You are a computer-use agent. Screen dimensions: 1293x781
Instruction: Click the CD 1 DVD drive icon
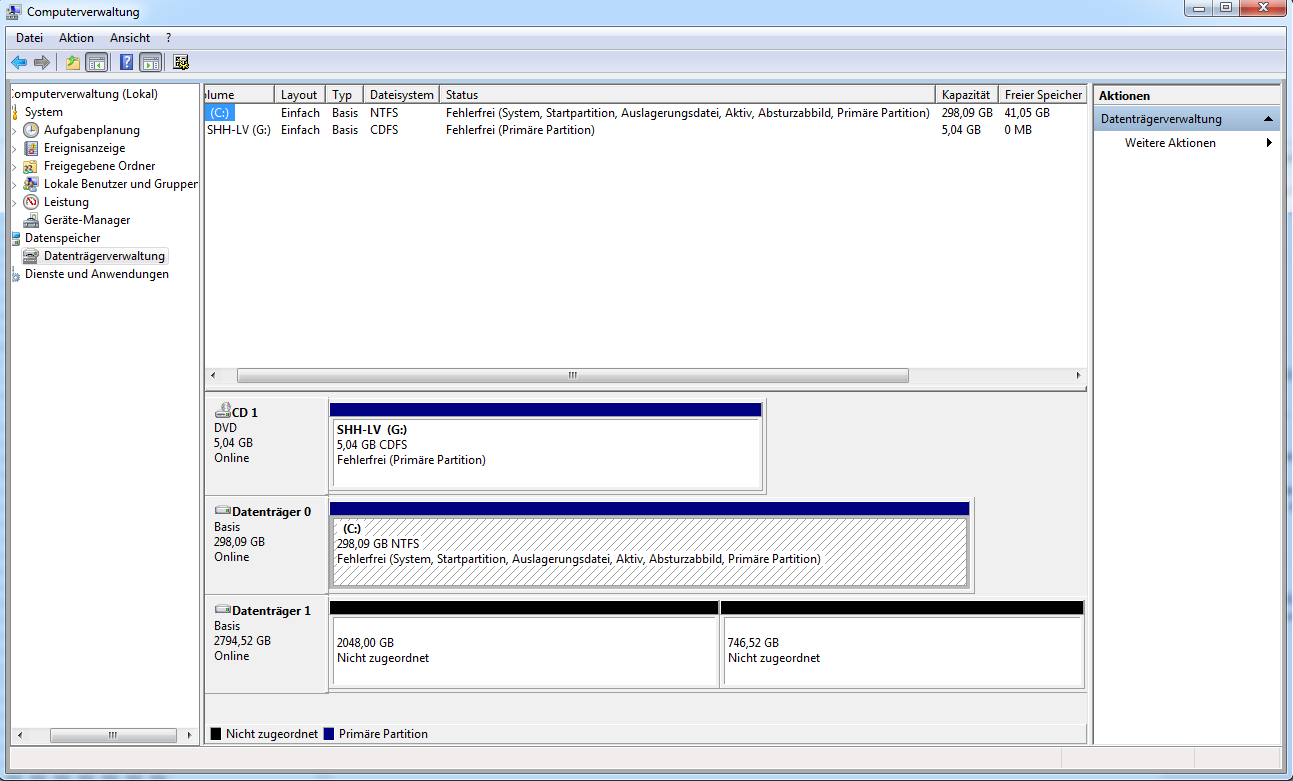[x=222, y=411]
